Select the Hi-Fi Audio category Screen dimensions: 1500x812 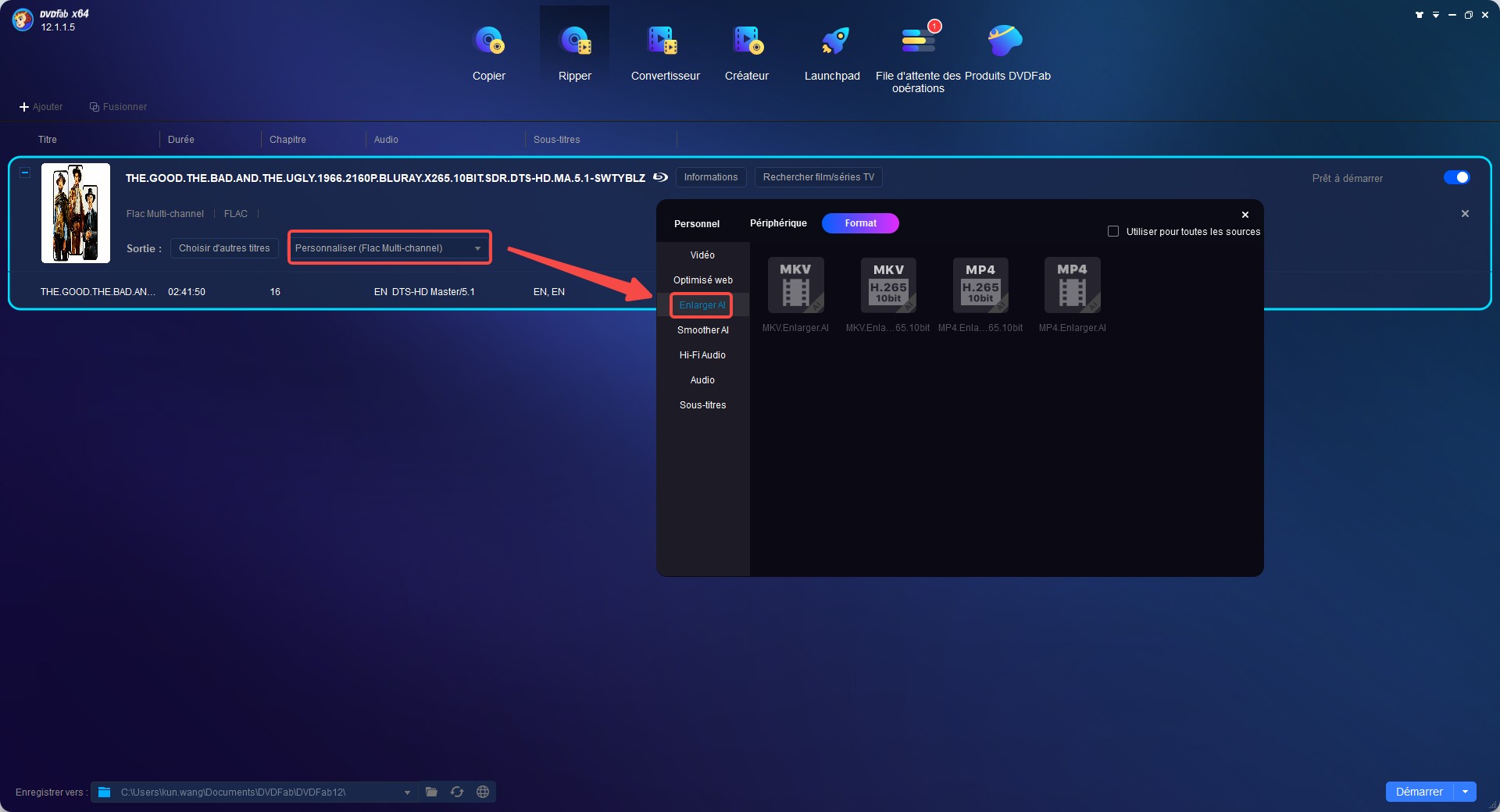tap(702, 355)
